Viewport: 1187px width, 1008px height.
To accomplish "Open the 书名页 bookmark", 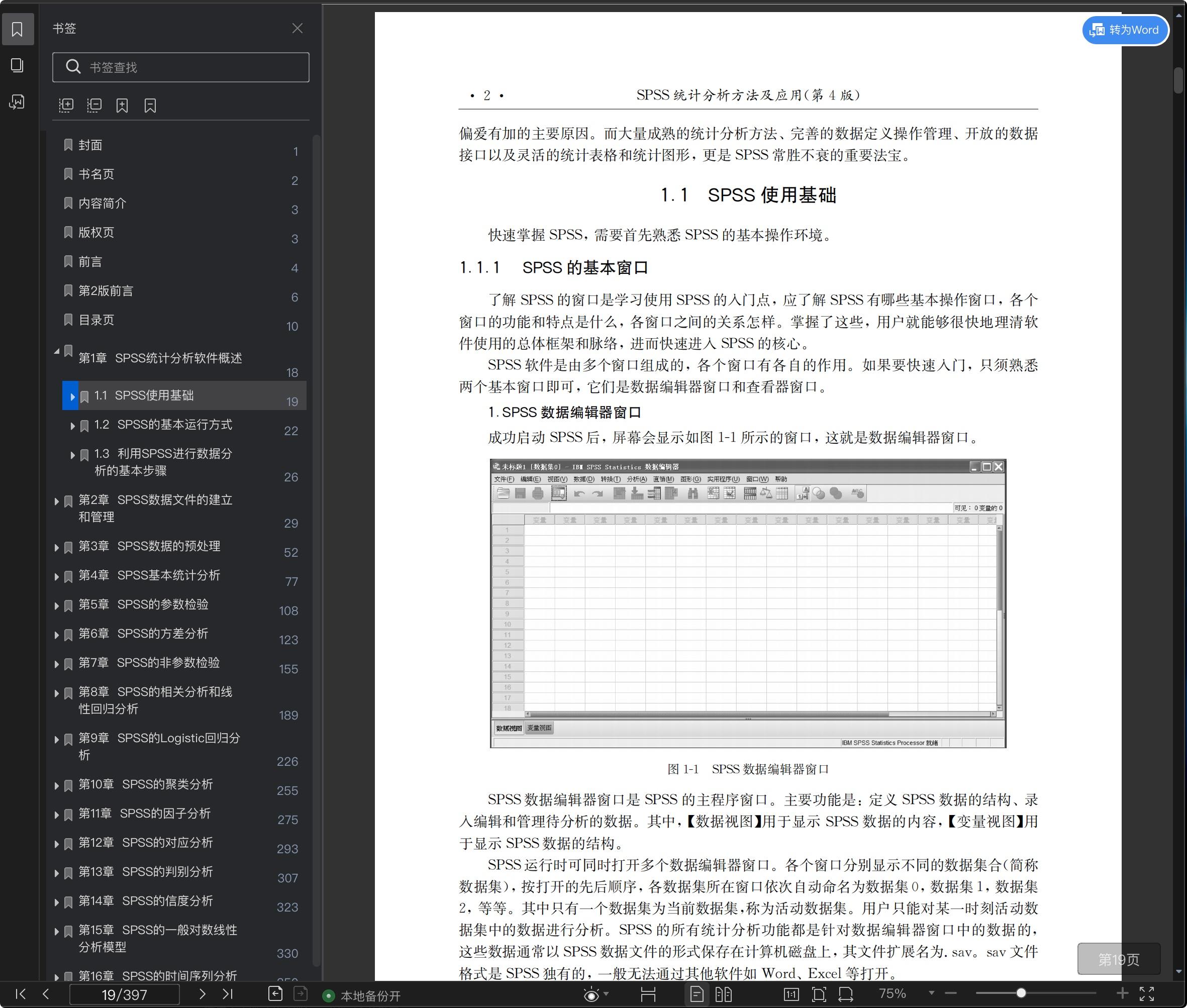I will 96,174.
